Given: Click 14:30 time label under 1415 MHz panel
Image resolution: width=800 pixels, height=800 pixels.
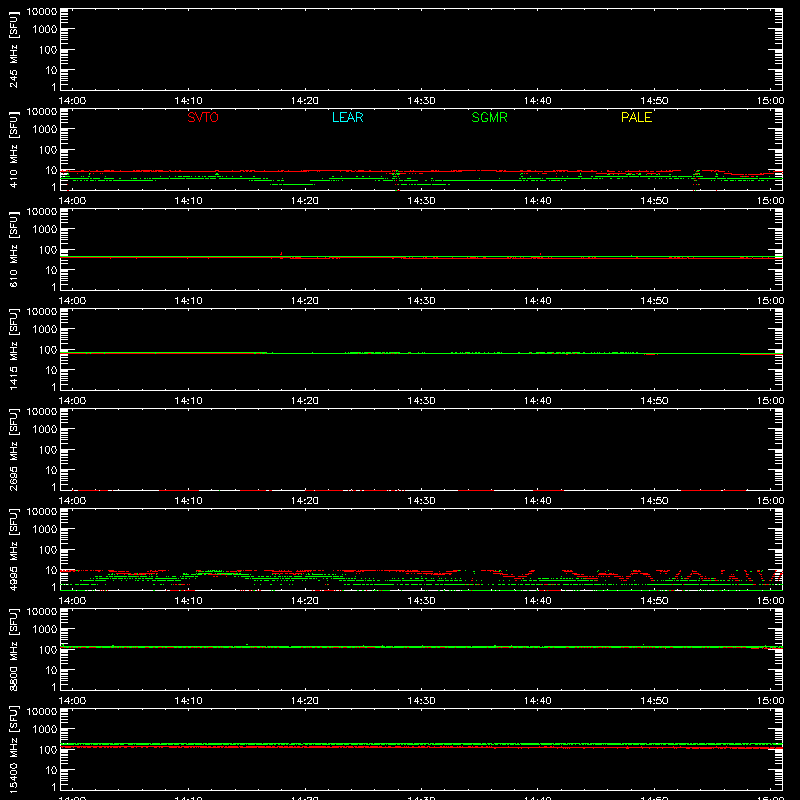Looking at the screenshot, I should coord(421,401).
